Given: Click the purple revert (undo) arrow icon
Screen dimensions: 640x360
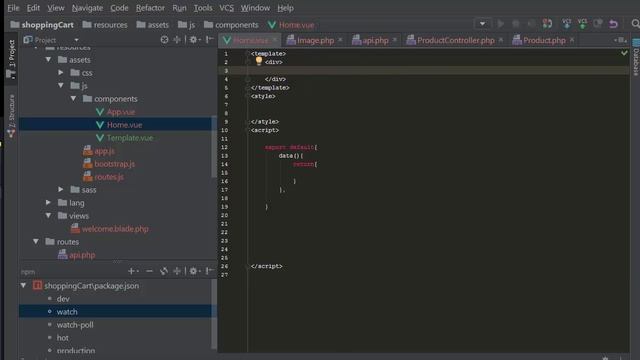Looking at the screenshot, I should click(x=613, y=24).
